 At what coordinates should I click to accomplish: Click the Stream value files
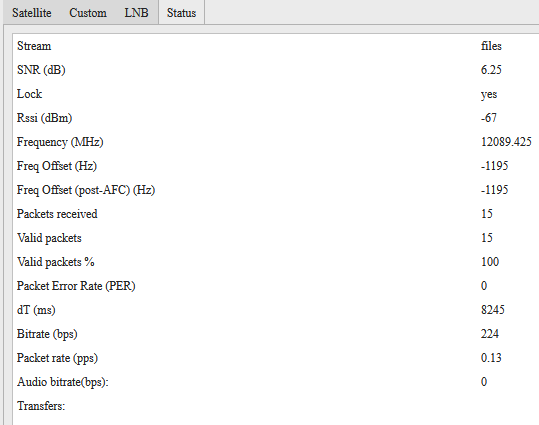pos(491,46)
